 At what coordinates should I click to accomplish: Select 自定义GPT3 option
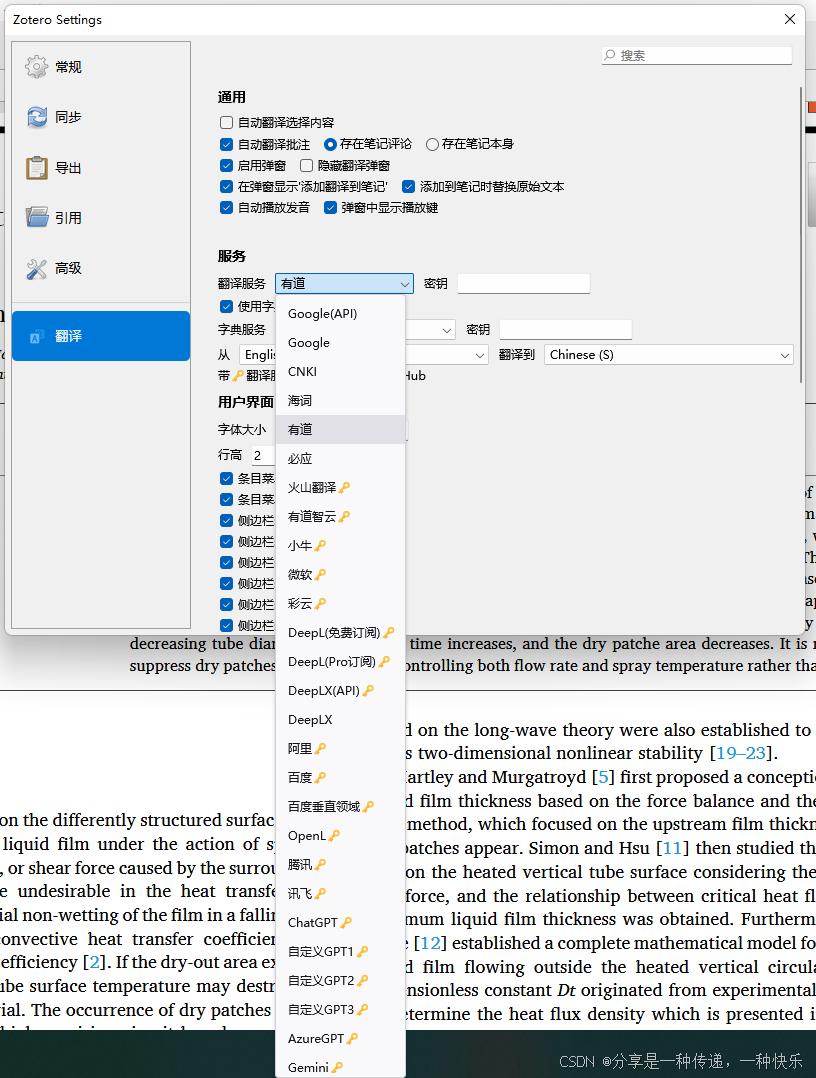click(340, 1009)
